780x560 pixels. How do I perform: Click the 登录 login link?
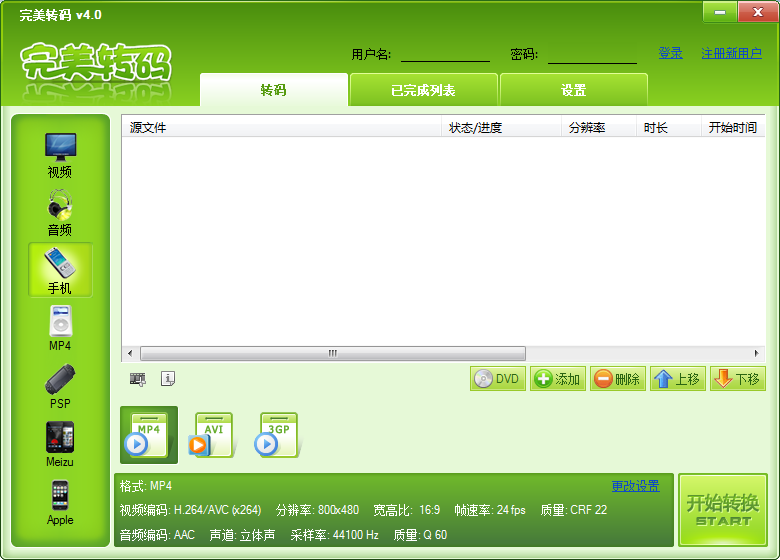coord(671,53)
